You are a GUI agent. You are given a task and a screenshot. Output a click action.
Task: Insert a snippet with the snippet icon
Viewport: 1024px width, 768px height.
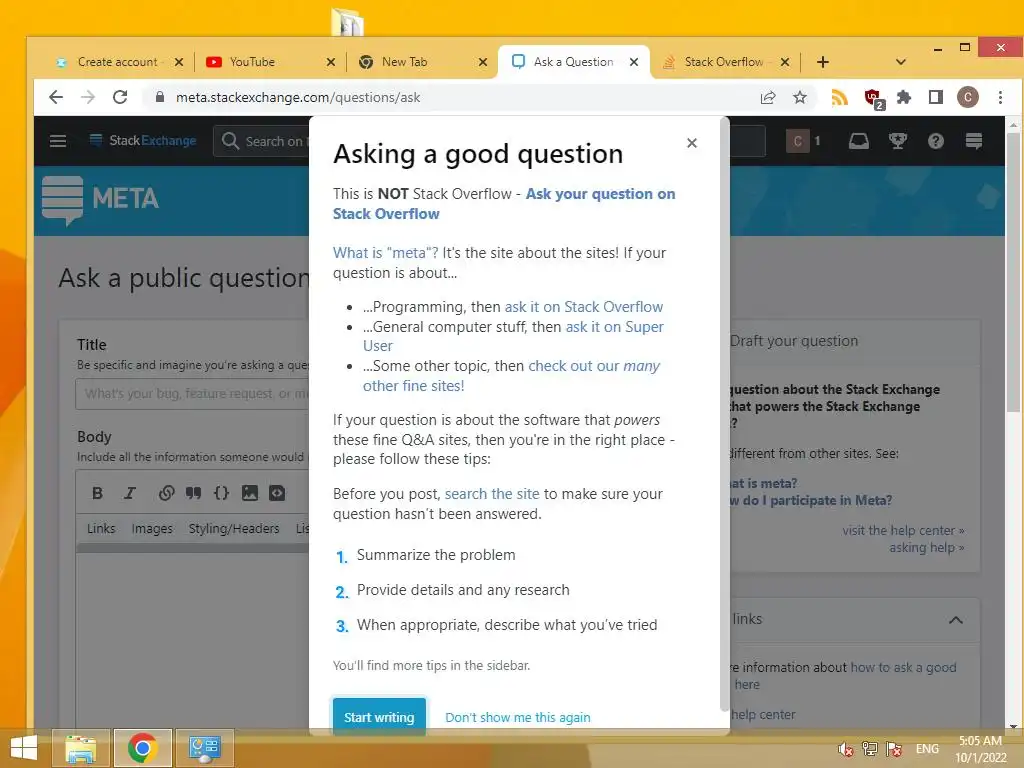277,493
